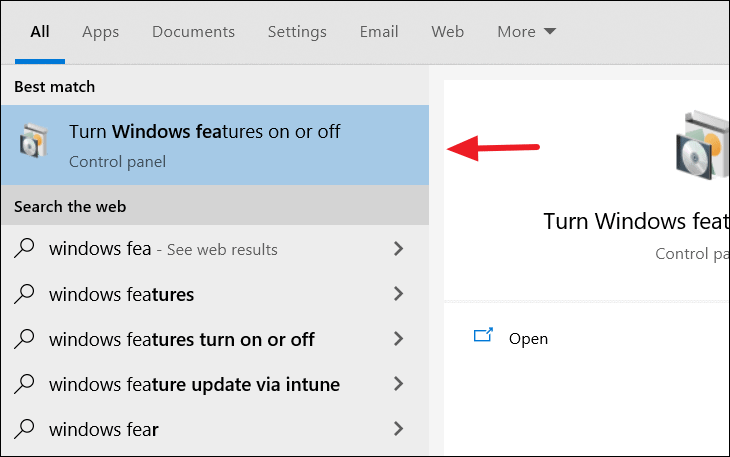The width and height of the screenshot is (730, 457).
Task: Click search icon beside 'windows features turn on or off'
Action: pos(24,339)
